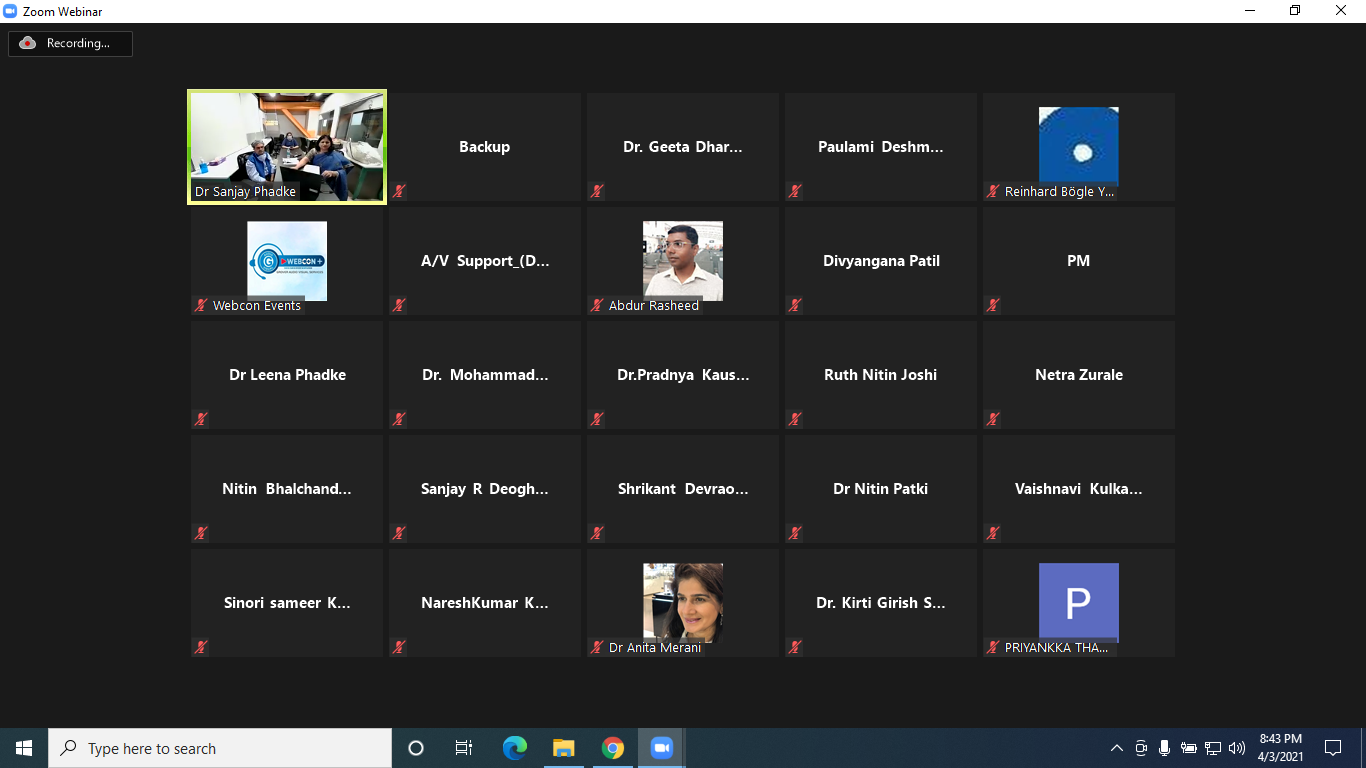Viewport: 1366px width, 768px height.
Task: Open Zoom from the Windows taskbar
Action: (661, 748)
